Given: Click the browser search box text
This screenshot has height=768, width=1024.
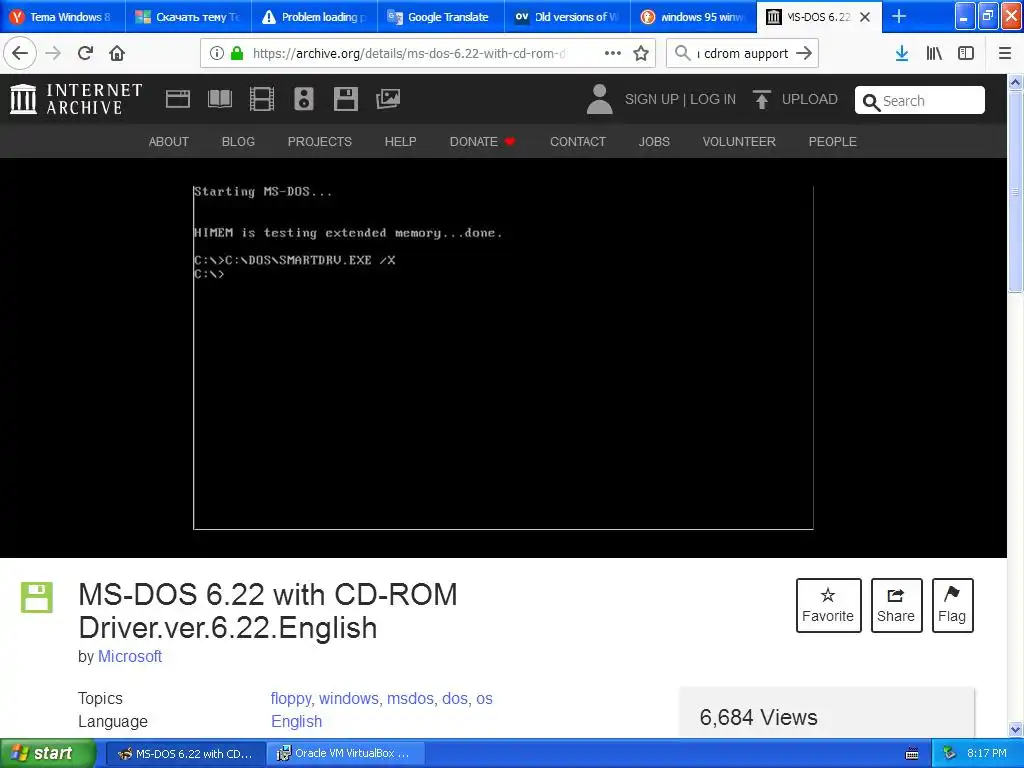Looking at the screenshot, I should pyautogui.click(x=743, y=54).
